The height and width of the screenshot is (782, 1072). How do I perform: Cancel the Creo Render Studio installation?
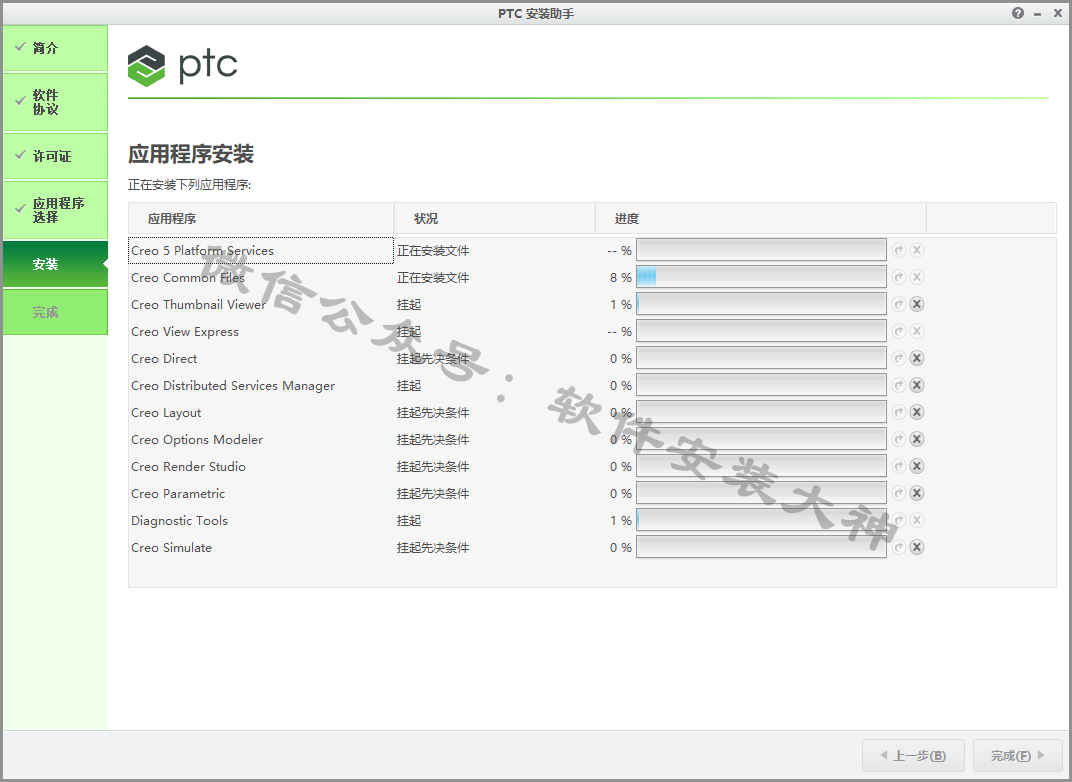pyautogui.click(x=917, y=466)
